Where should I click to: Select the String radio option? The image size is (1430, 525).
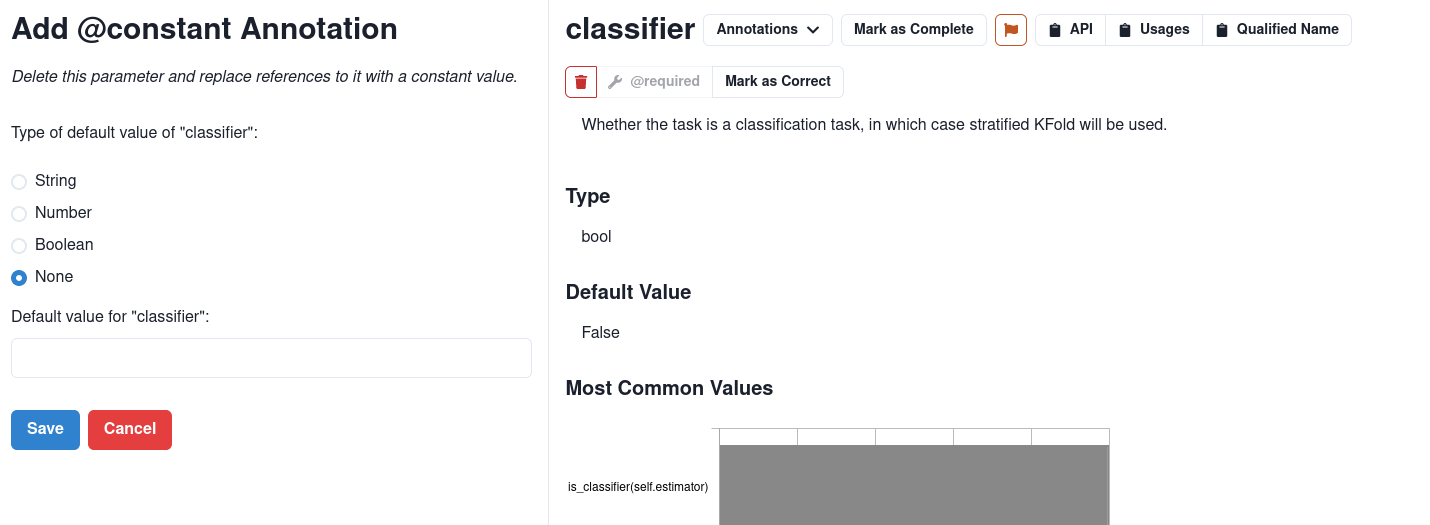19,182
